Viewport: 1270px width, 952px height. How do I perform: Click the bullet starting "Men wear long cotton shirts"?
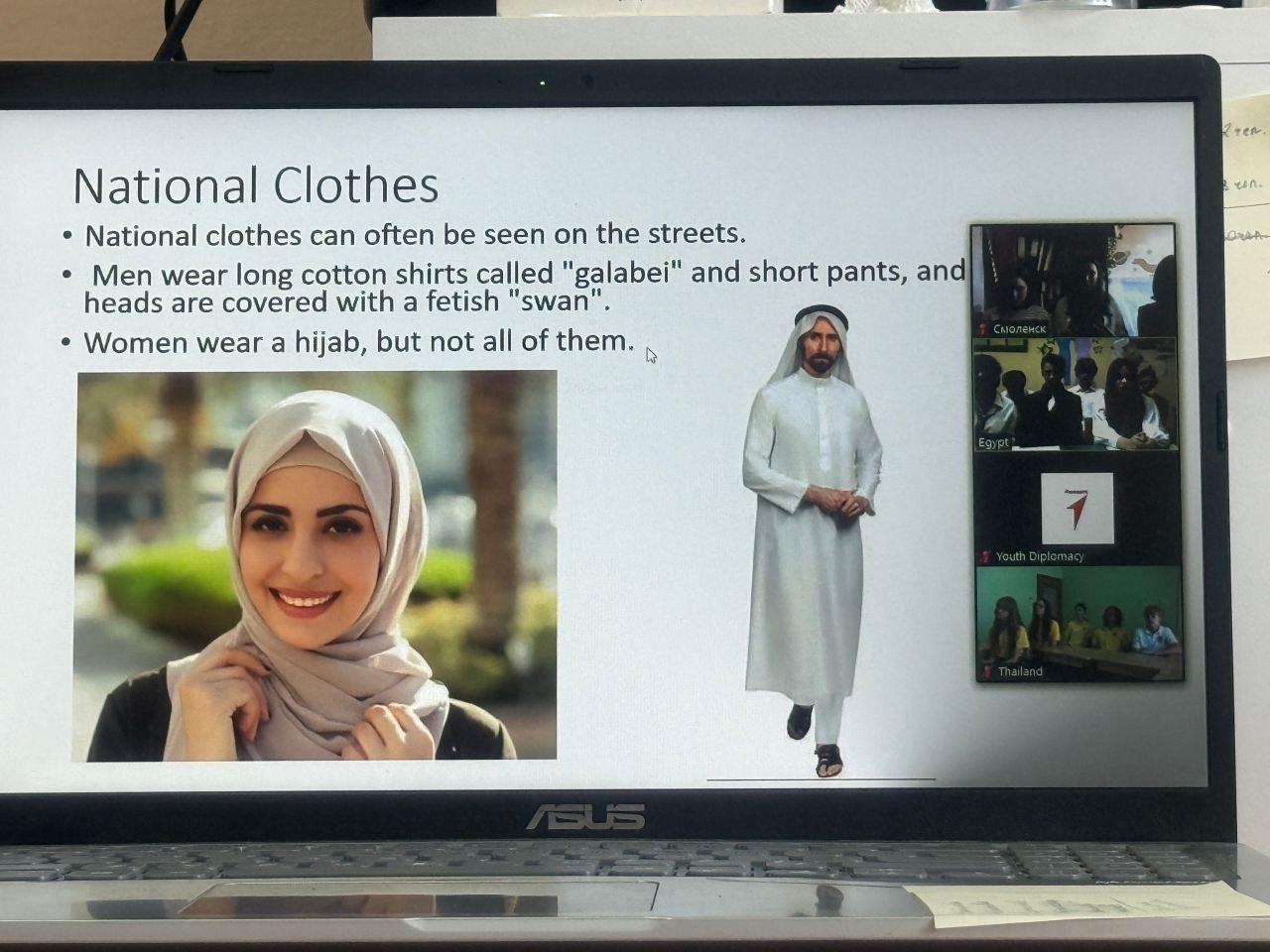[525, 286]
